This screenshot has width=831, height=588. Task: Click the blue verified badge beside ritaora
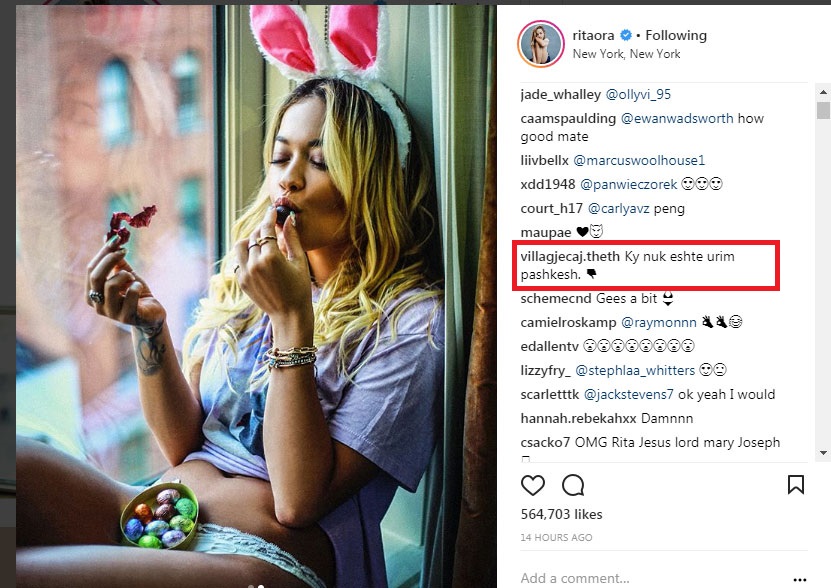(623, 36)
